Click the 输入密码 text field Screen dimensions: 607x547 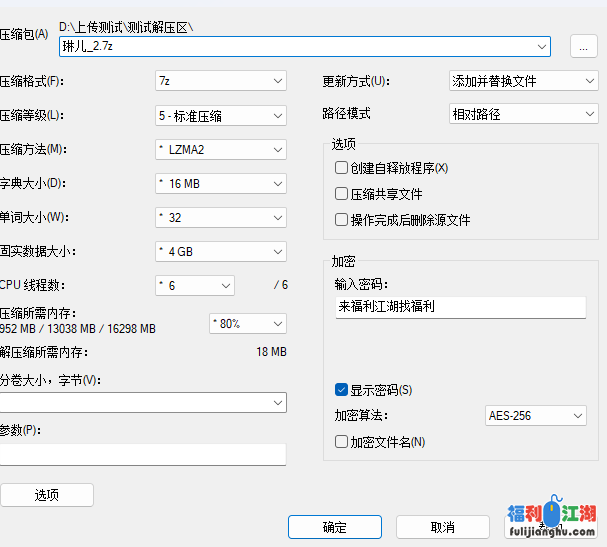point(460,307)
